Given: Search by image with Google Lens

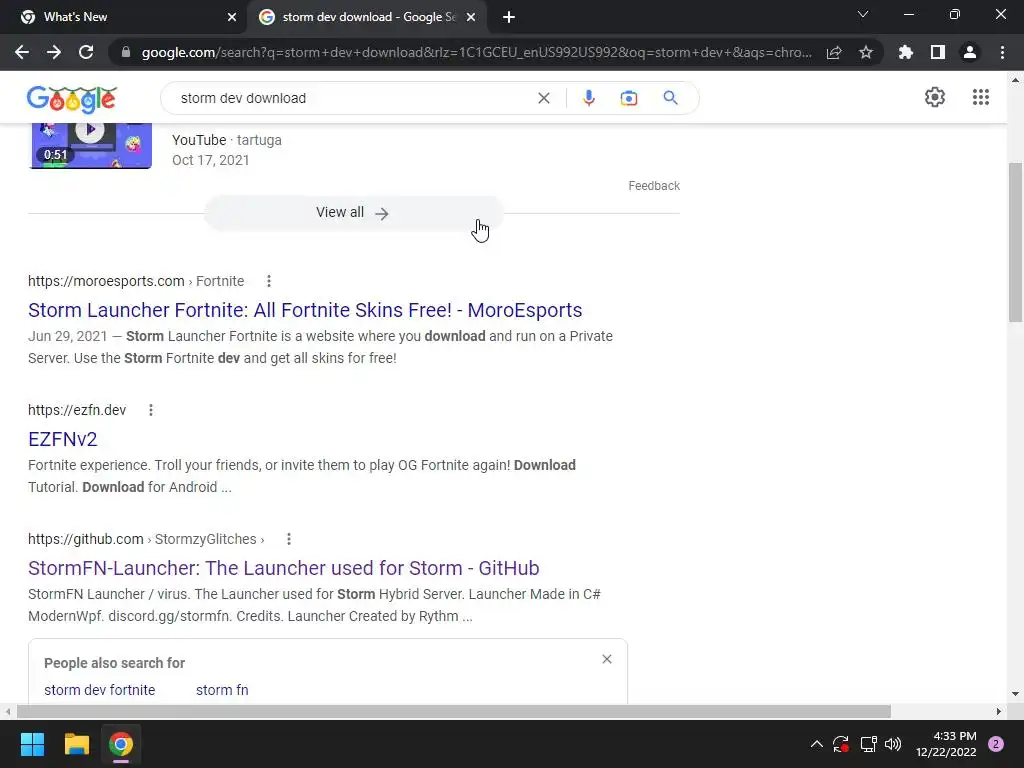Looking at the screenshot, I should (628, 98).
